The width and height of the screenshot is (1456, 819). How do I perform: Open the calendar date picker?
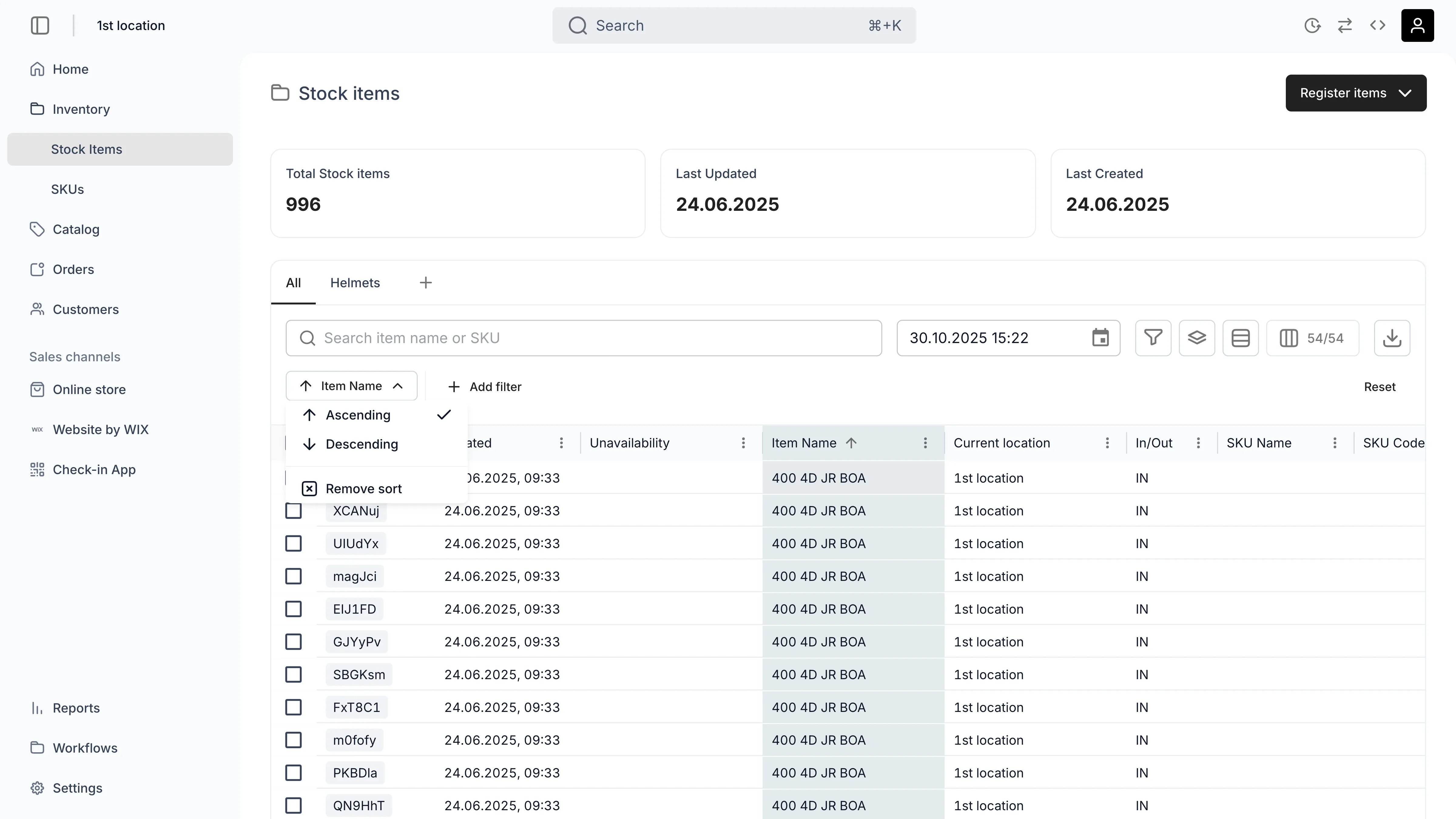tap(1100, 338)
